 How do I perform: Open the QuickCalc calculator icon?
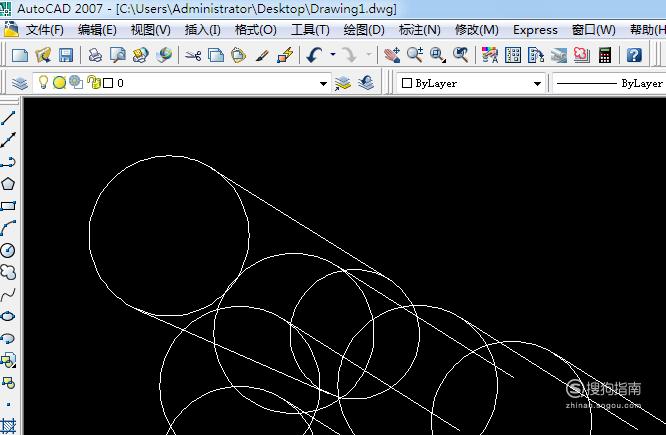point(605,55)
